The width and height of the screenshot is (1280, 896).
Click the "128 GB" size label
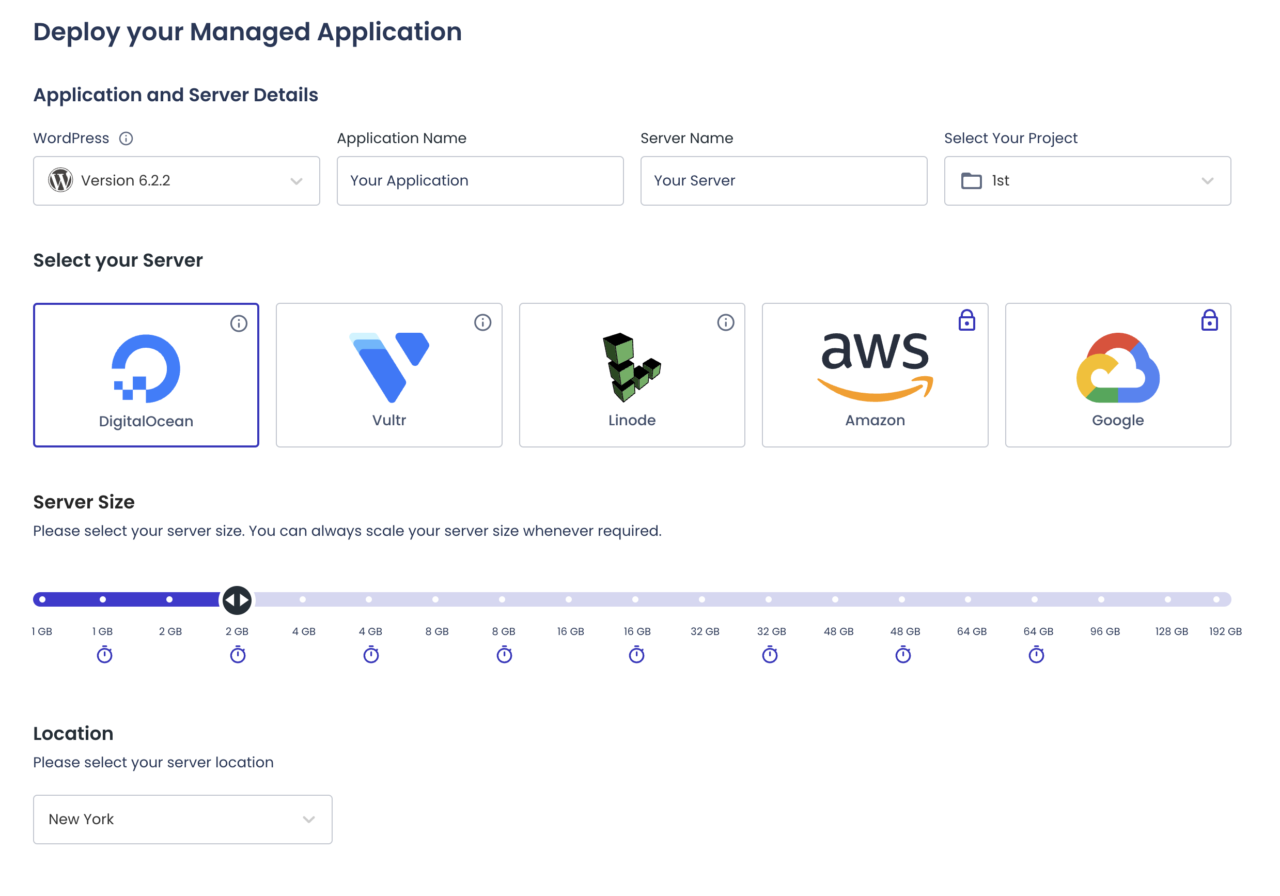click(x=1171, y=632)
